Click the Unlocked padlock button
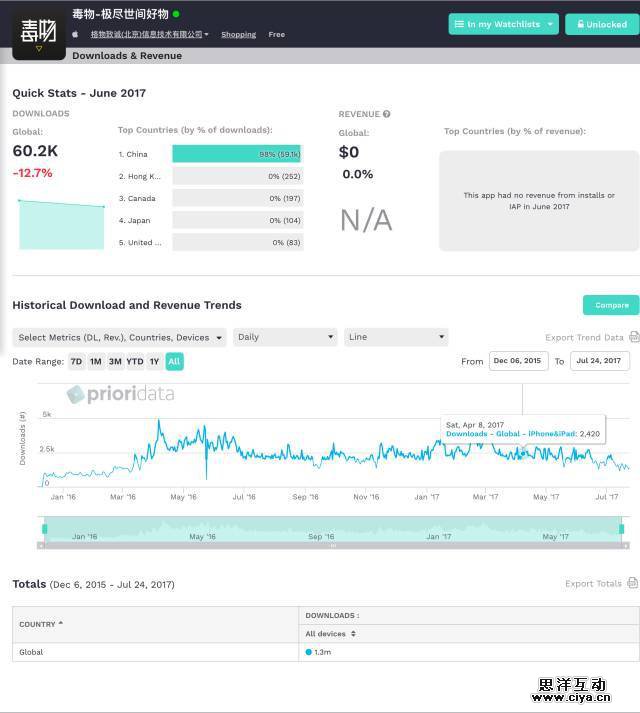This screenshot has height=713, width=640. 600,24
